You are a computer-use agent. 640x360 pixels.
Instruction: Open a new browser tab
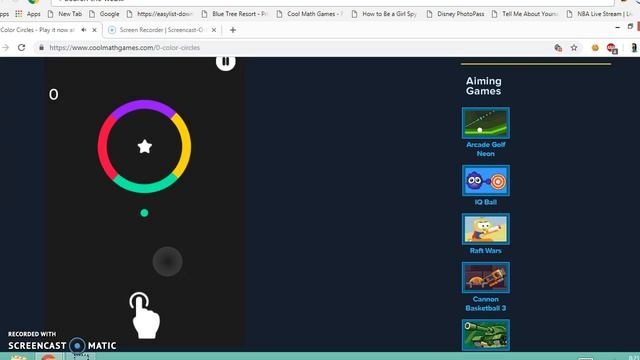click(x=233, y=30)
